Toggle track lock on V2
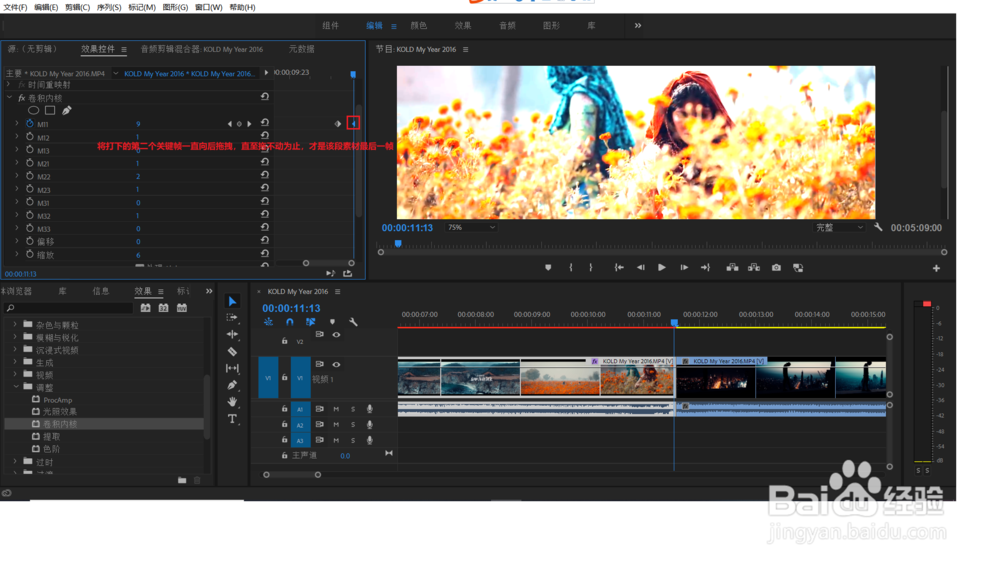 (284, 341)
